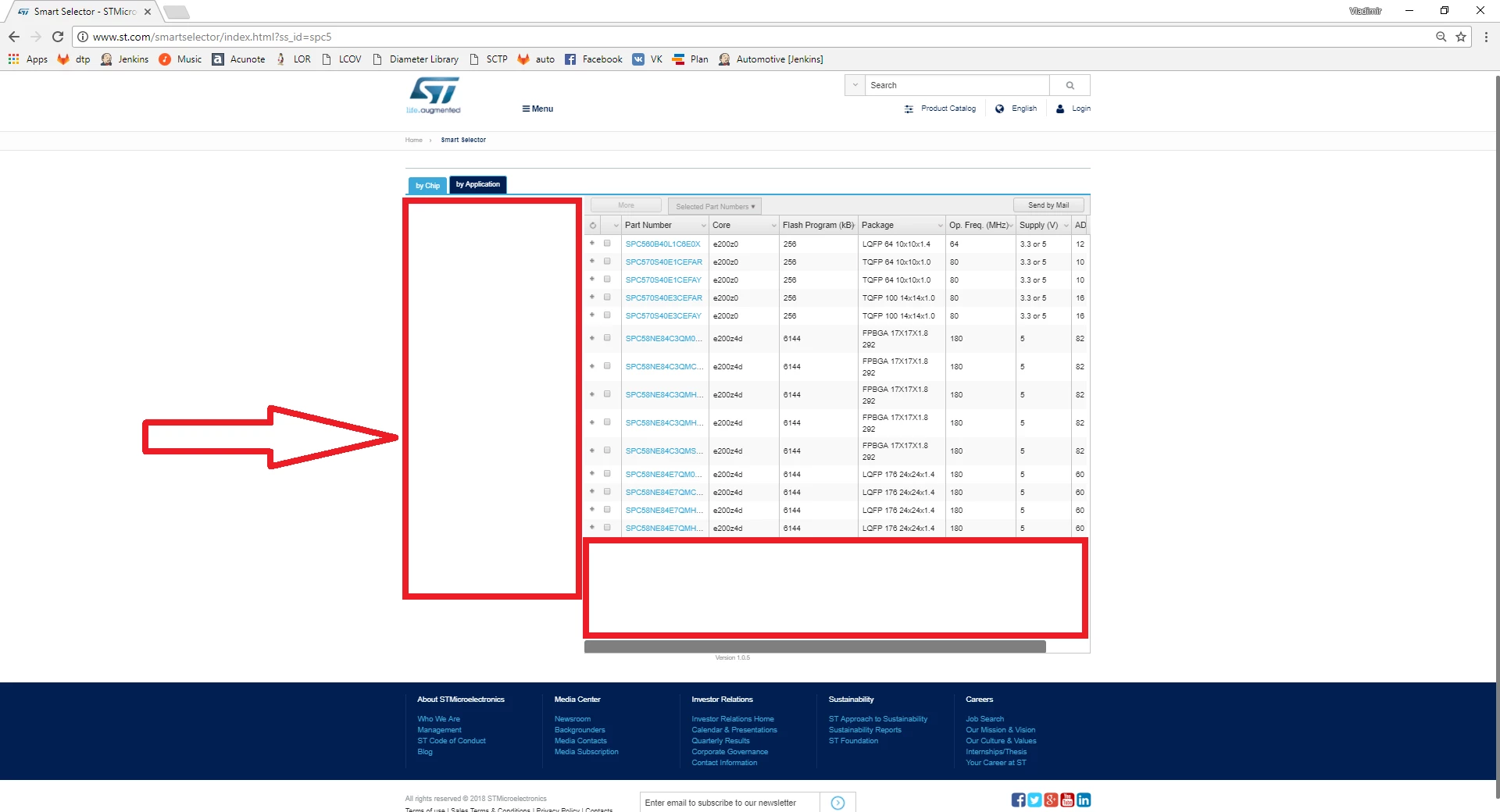Image resolution: width=1500 pixels, height=812 pixels.
Task: Submit the newsletter subscription arrow
Action: [837, 803]
